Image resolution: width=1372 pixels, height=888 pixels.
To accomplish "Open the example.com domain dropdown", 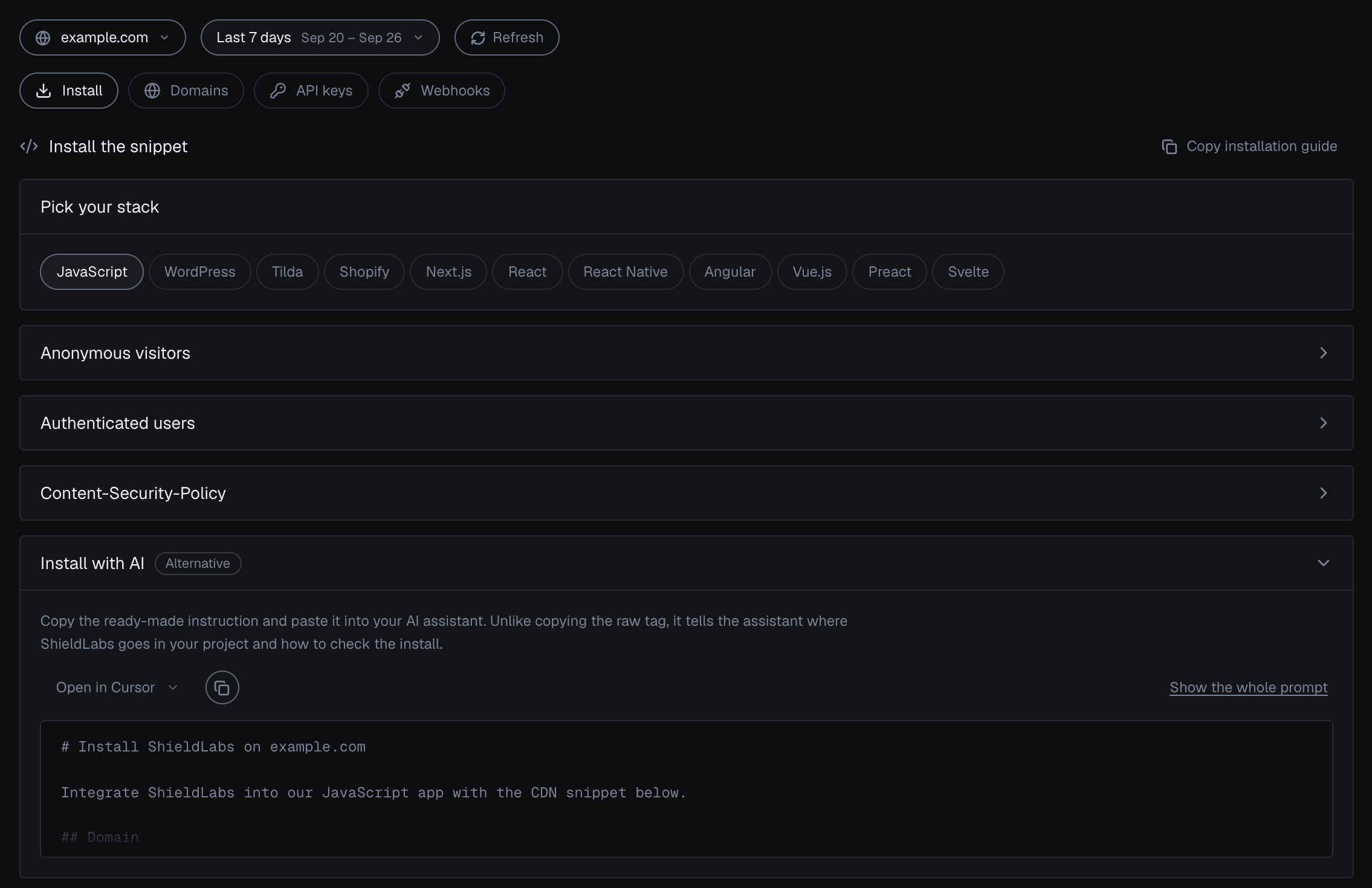I will coord(103,37).
